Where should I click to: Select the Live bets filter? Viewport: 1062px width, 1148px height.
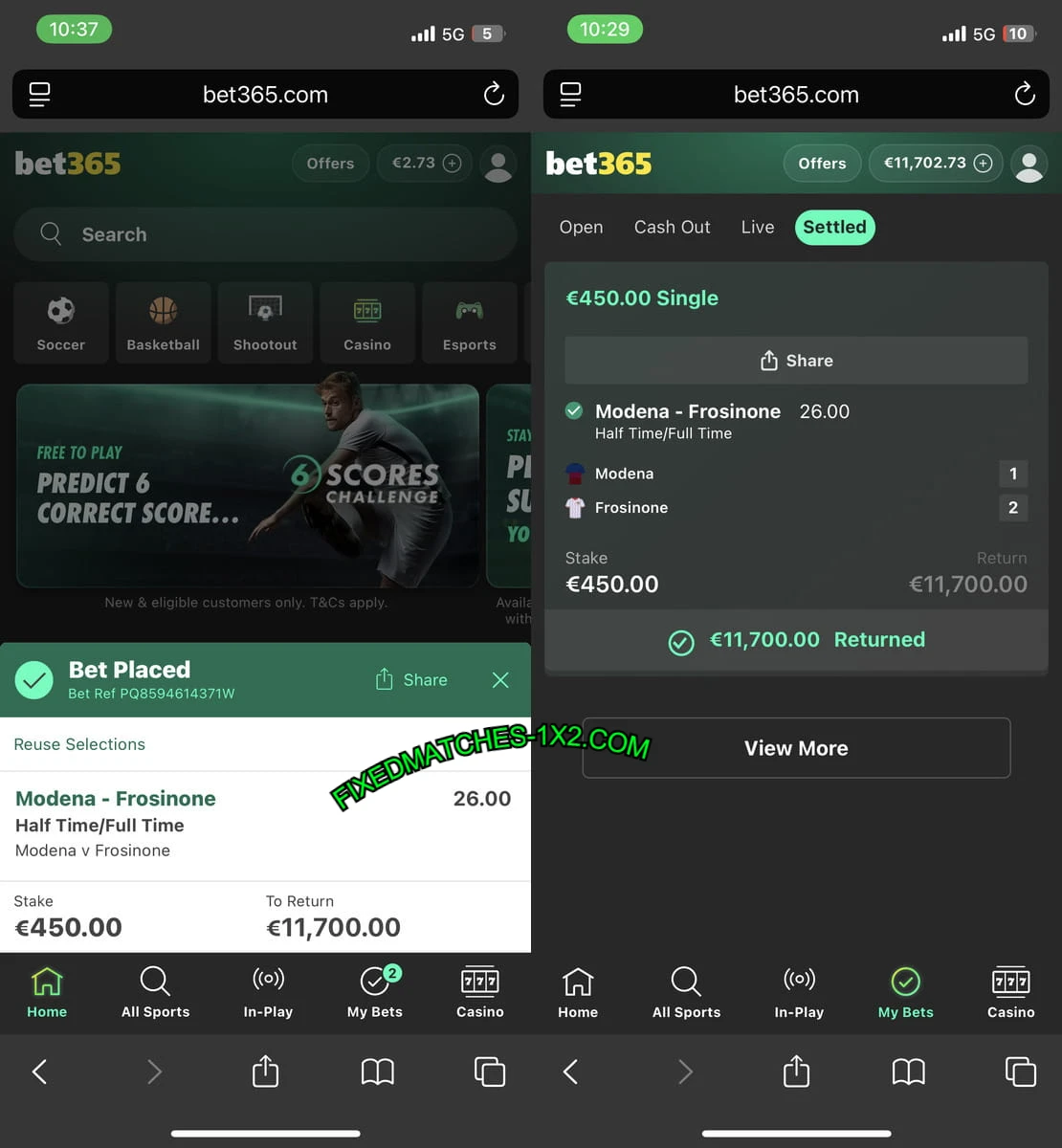757,227
